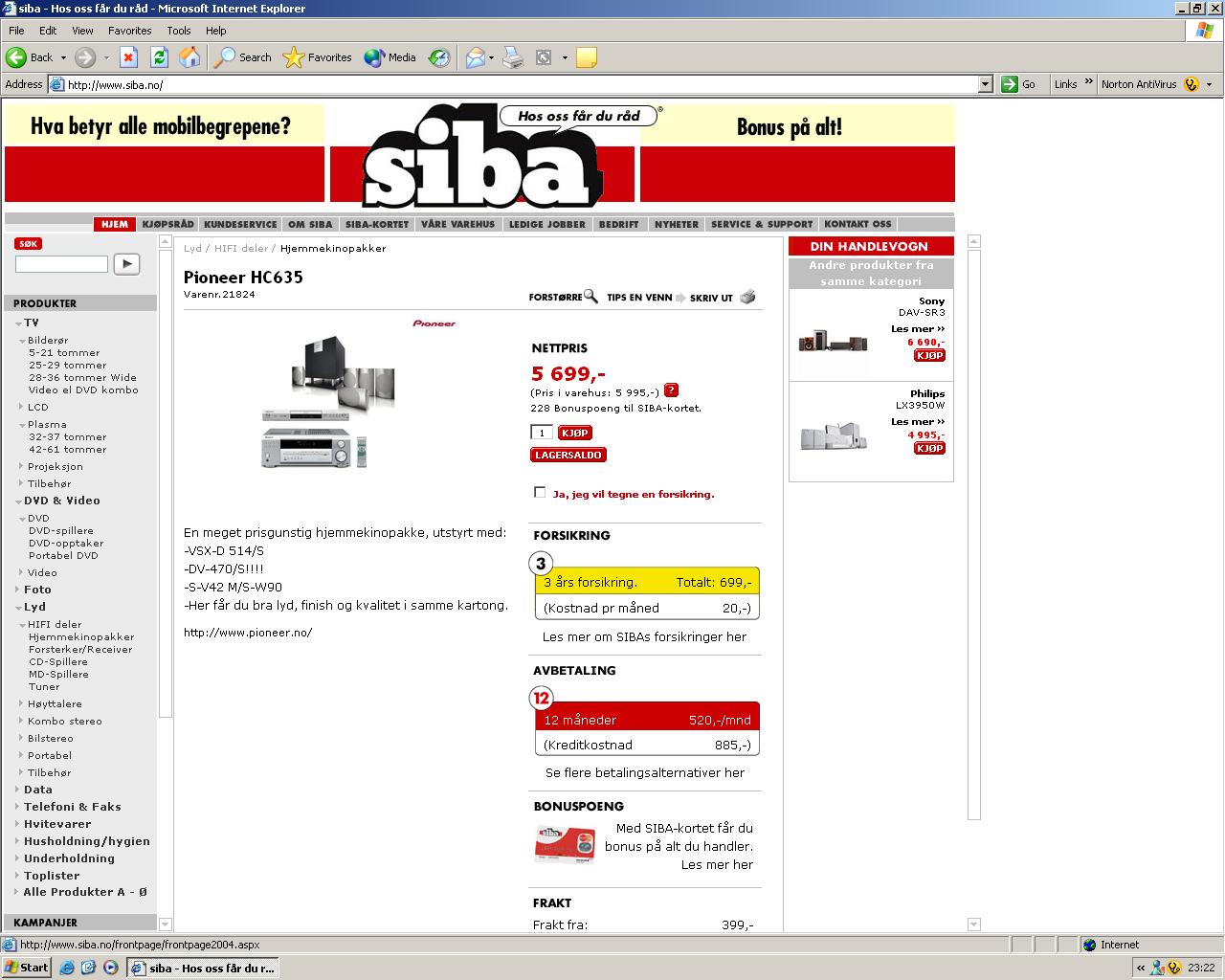Open the Start menu
Screen dimensions: 1225x980
tap(27, 968)
